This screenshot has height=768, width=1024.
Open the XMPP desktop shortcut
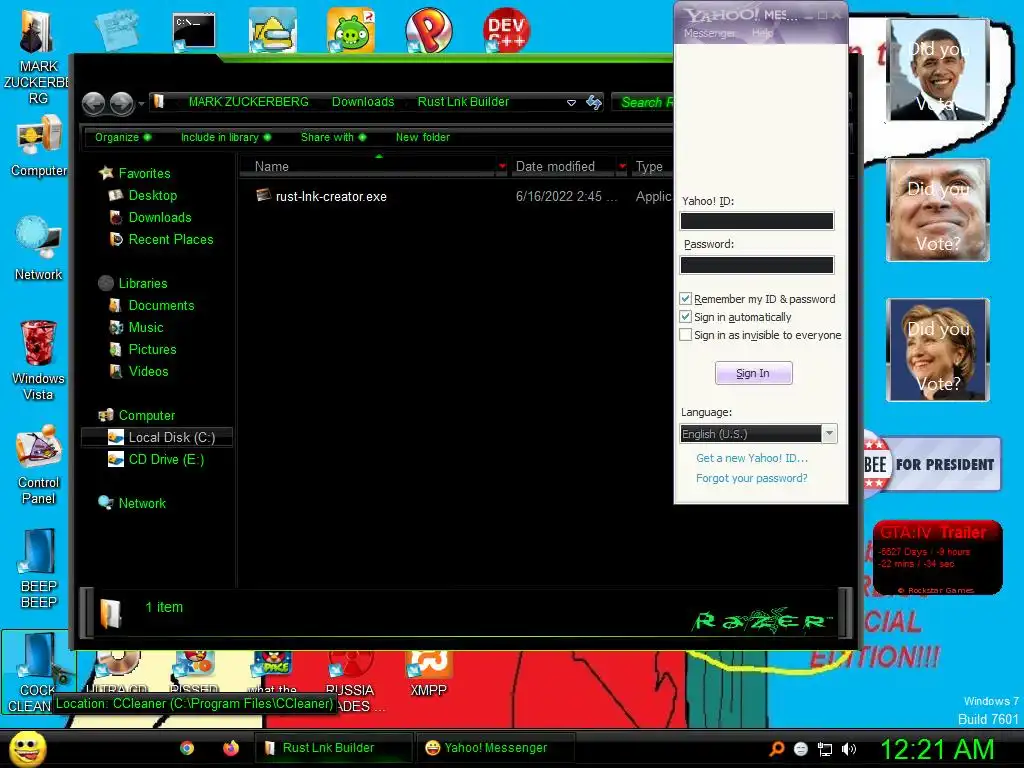tap(428, 675)
